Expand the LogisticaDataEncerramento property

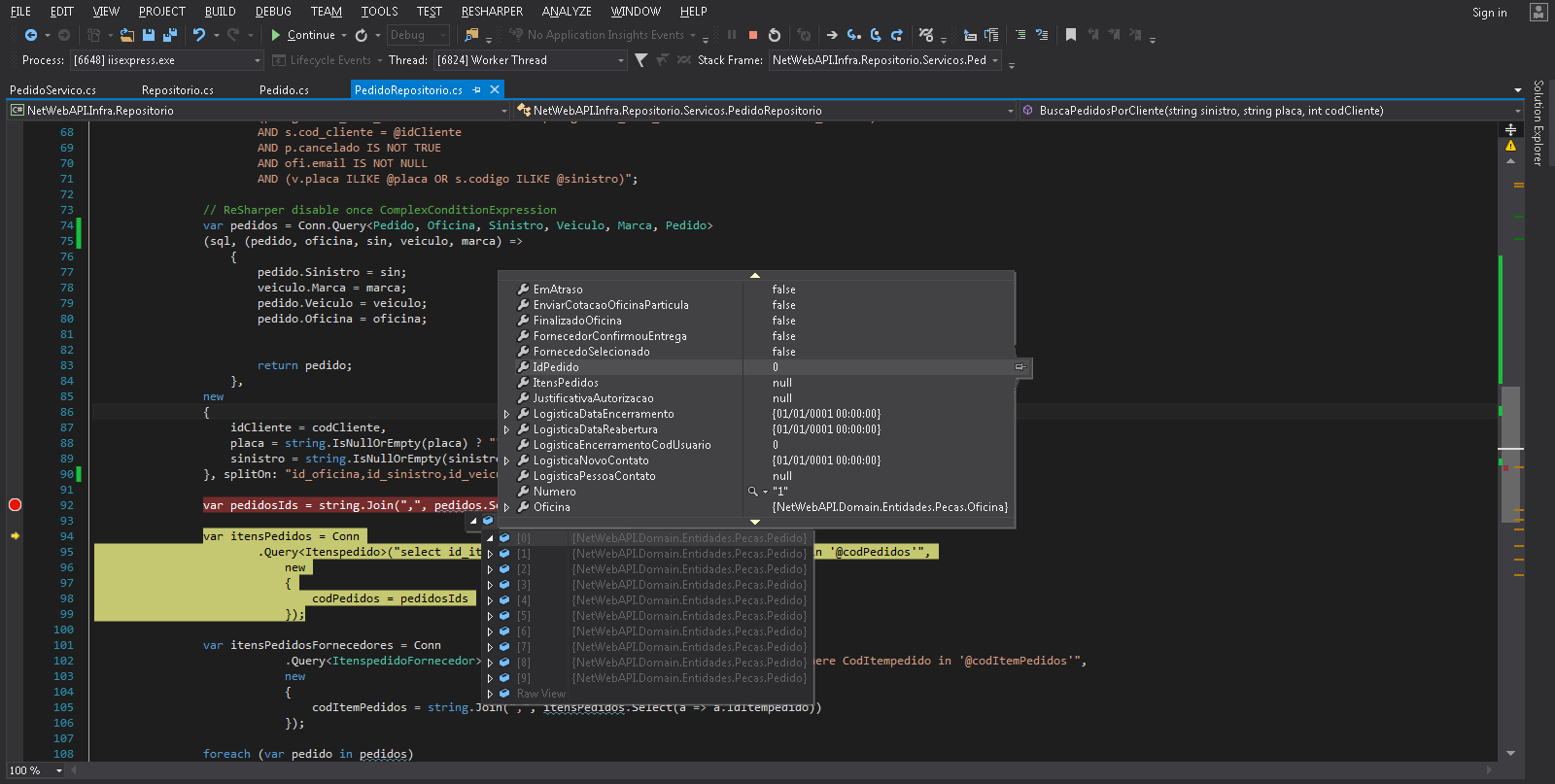coord(506,414)
